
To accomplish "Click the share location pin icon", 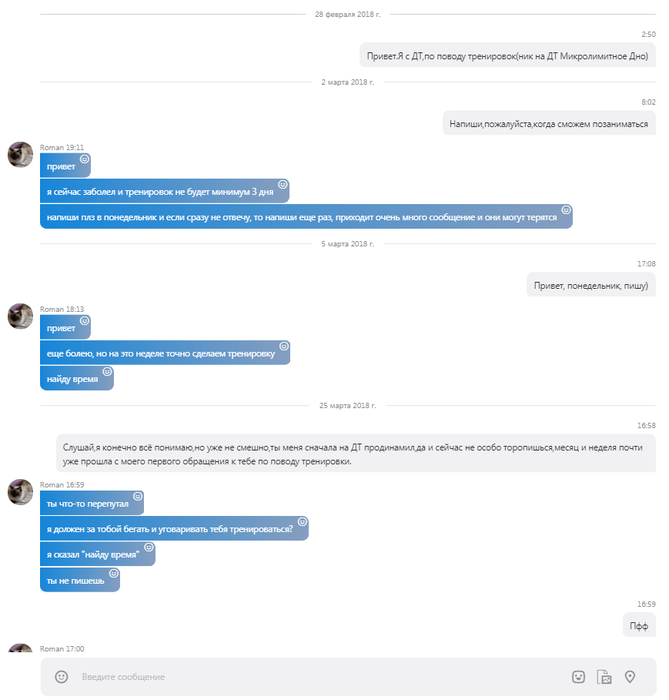I will coord(630,677).
